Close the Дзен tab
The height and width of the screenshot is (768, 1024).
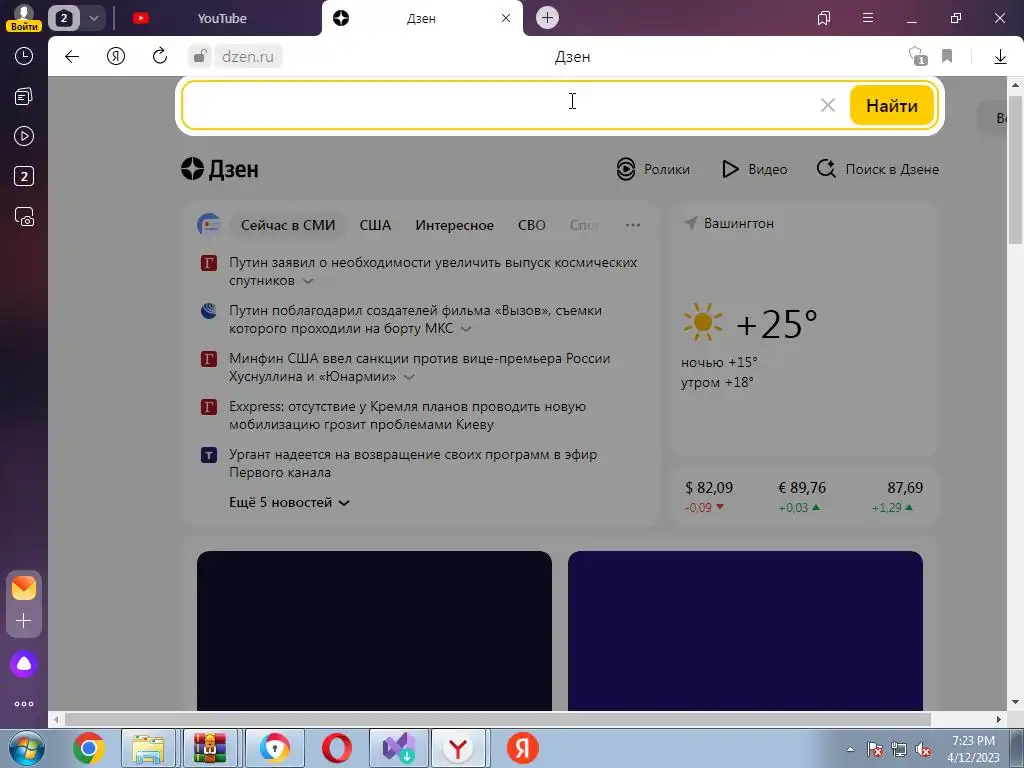coord(505,18)
